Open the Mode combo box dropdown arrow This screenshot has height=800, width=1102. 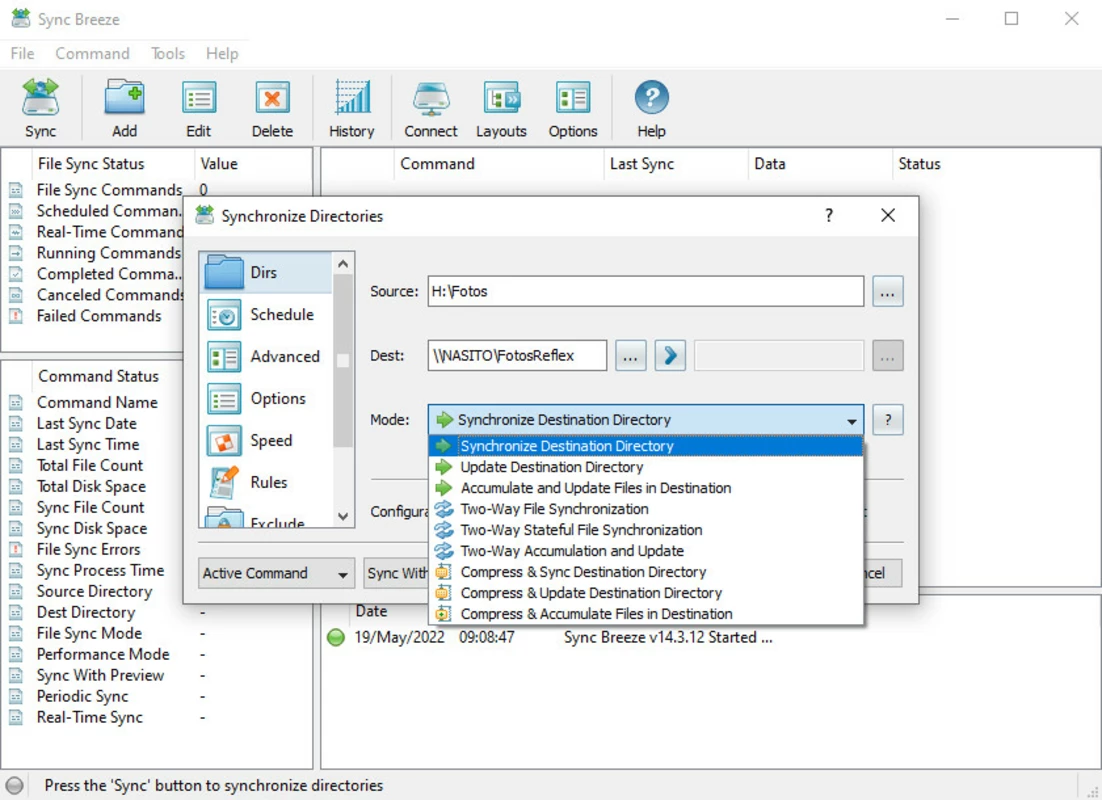click(851, 420)
